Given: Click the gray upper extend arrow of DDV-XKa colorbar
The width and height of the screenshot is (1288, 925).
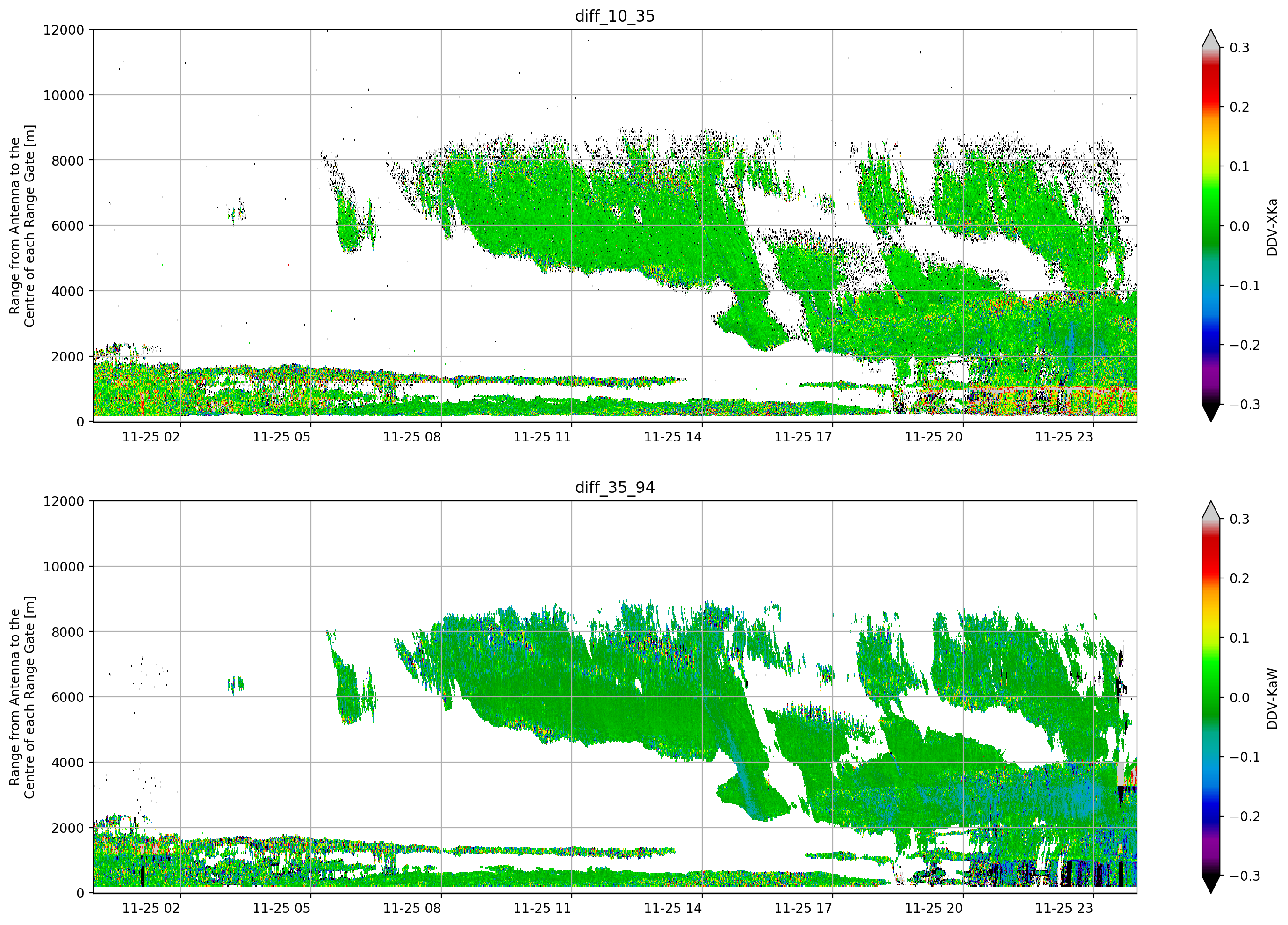Looking at the screenshot, I should click(x=1211, y=40).
